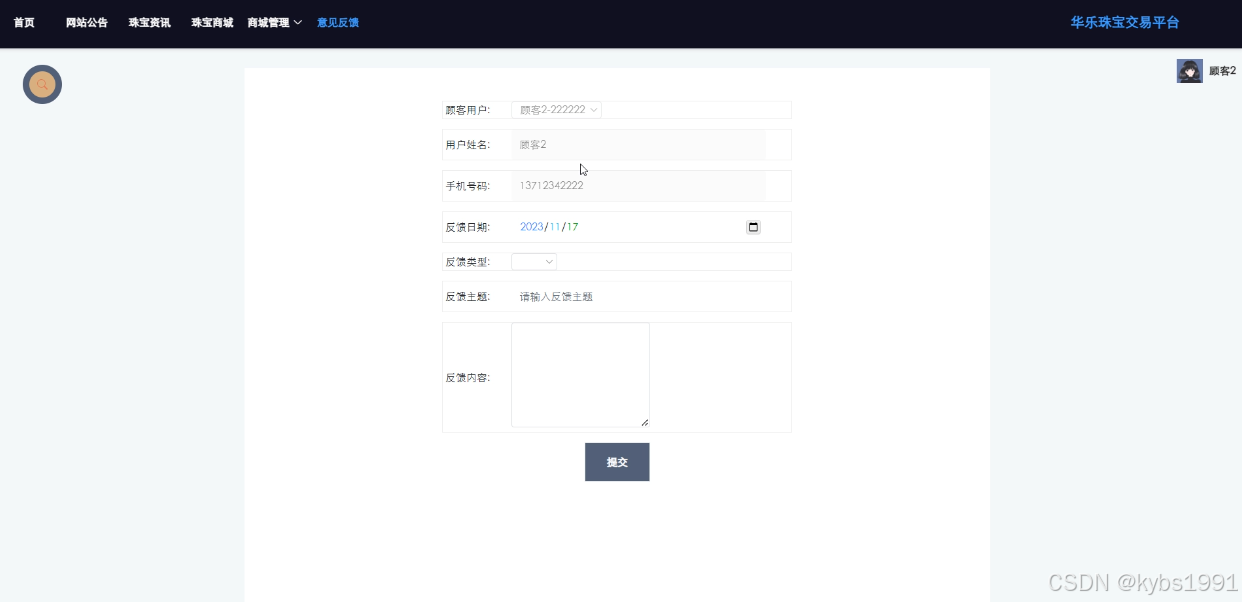Click the 提交 submit button
This screenshot has height=602, width=1242.
pyautogui.click(x=617, y=462)
